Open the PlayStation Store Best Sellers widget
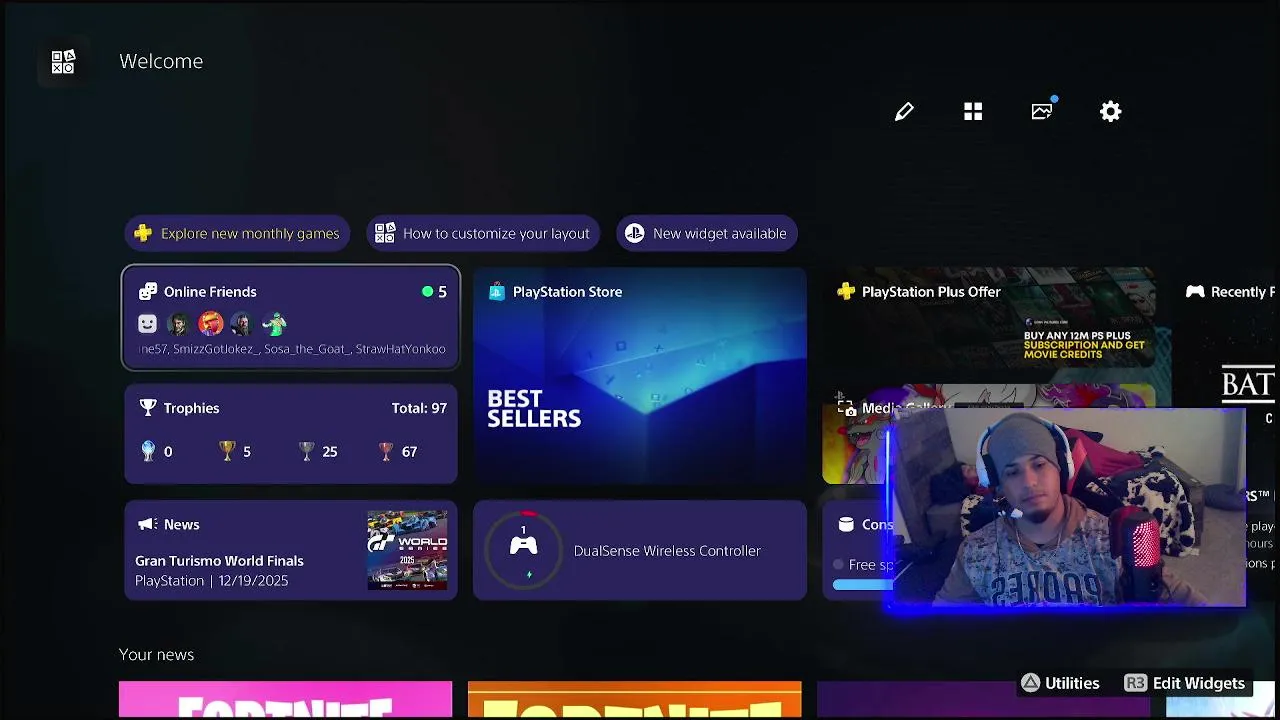1280x720 pixels. click(640, 376)
